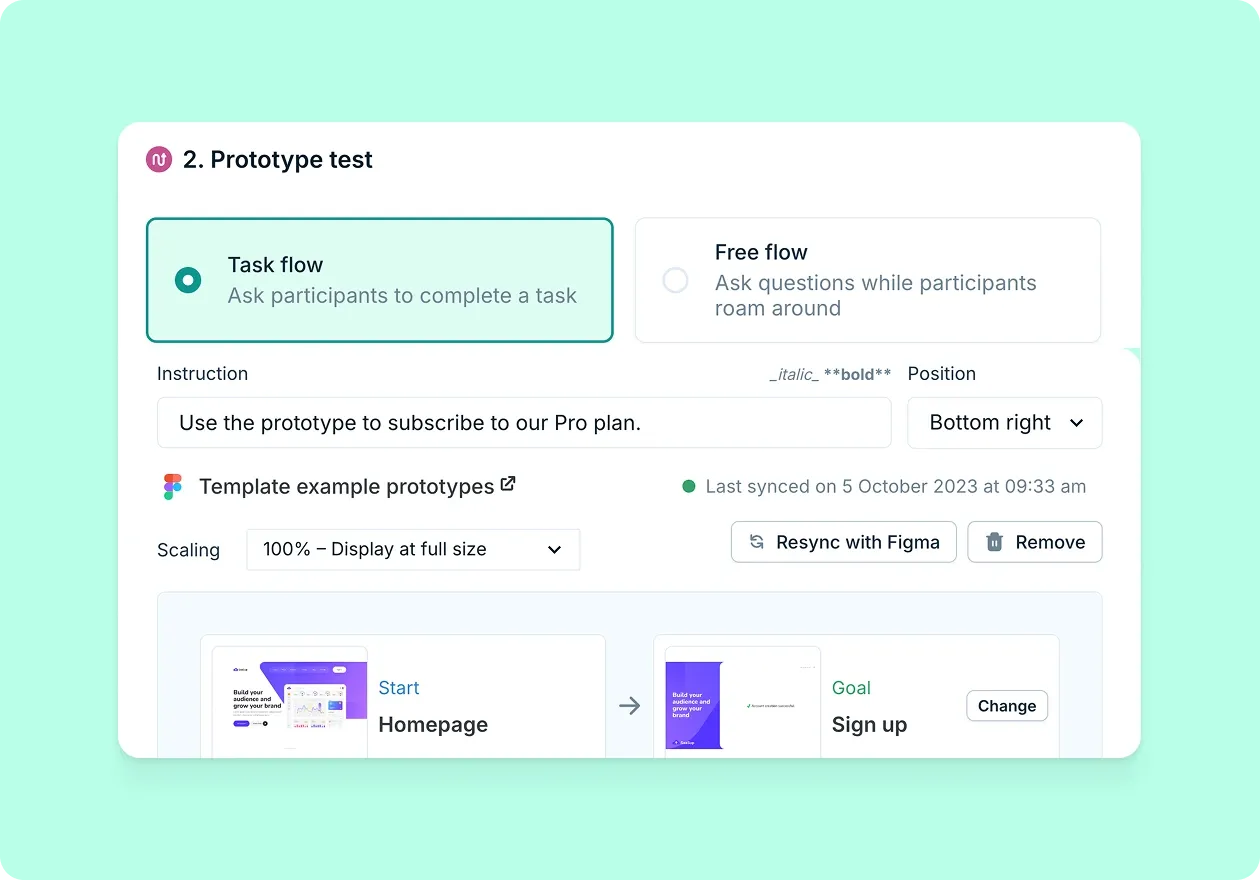Click the trash can icon
This screenshot has height=880, width=1260.
[x=994, y=542]
